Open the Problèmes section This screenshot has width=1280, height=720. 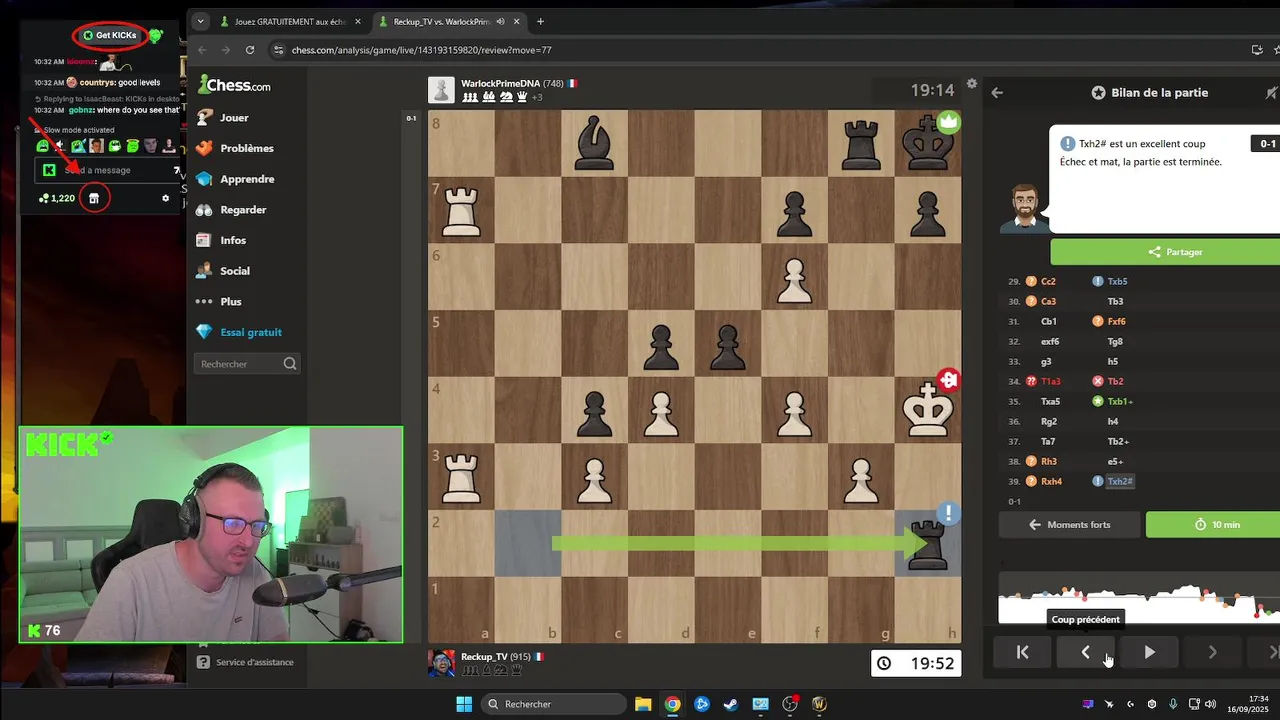point(234,148)
